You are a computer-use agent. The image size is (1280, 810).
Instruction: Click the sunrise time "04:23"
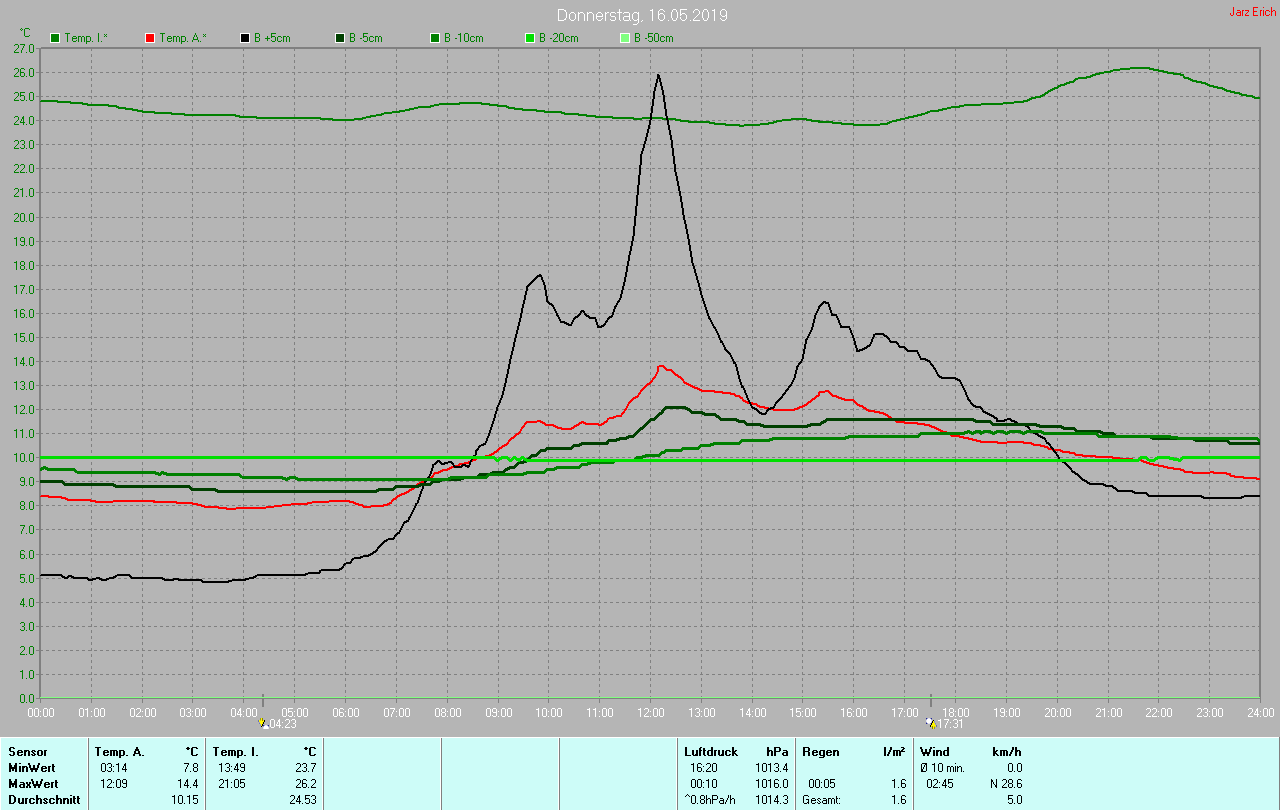pyautogui.click(x=283, y=724)
